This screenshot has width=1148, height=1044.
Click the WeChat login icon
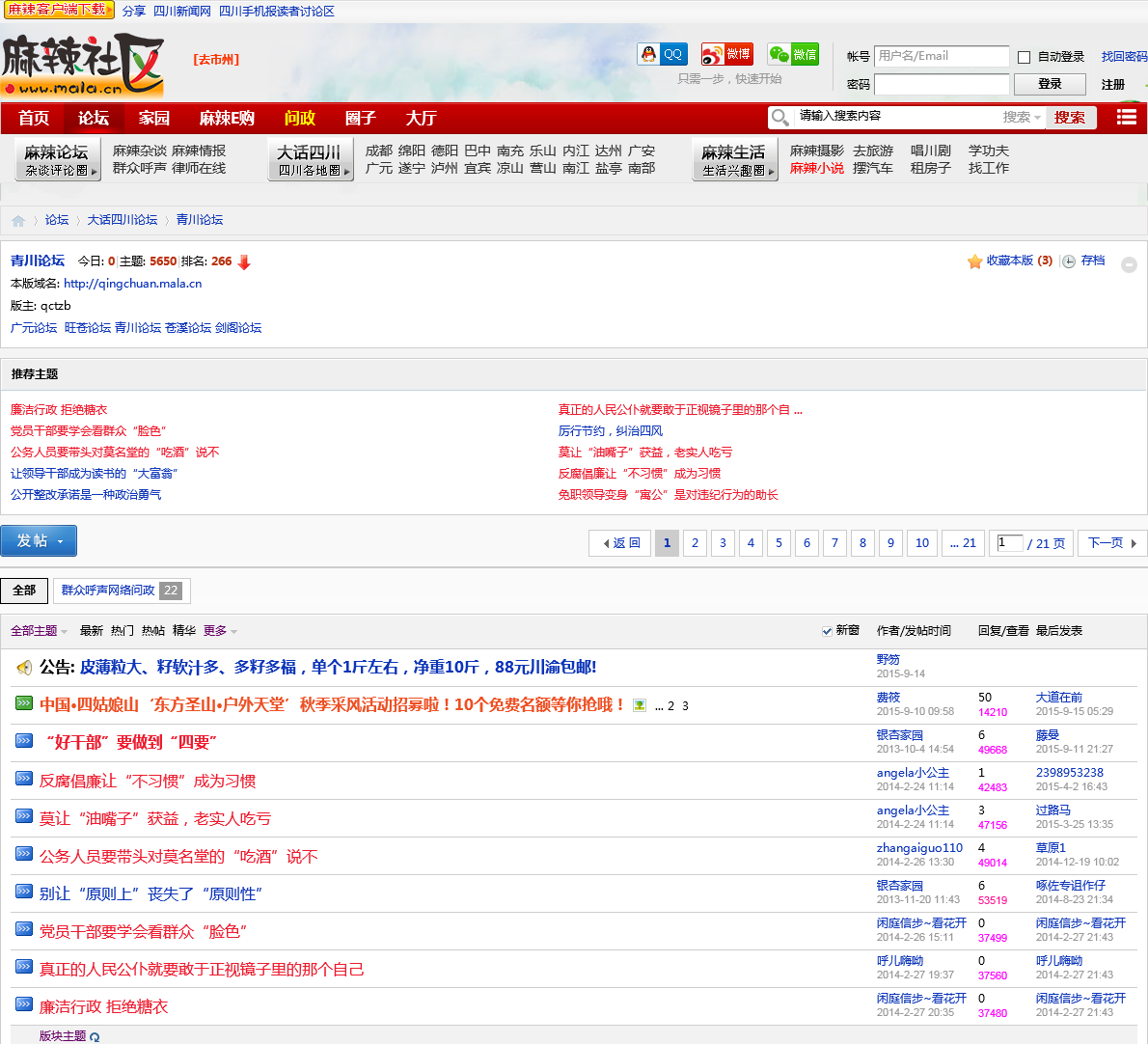click(x=793, y=55)
